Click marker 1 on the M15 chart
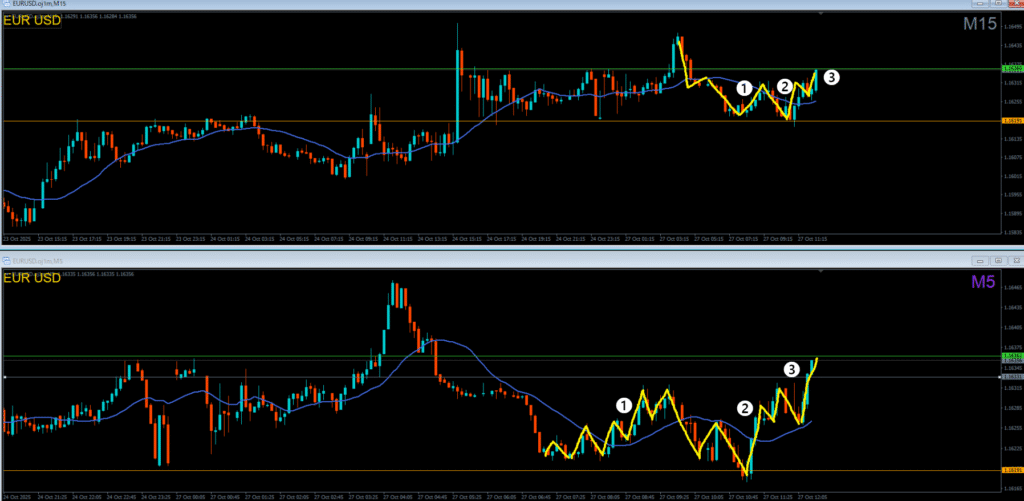The image size is (1024, 501). (743, 88)
